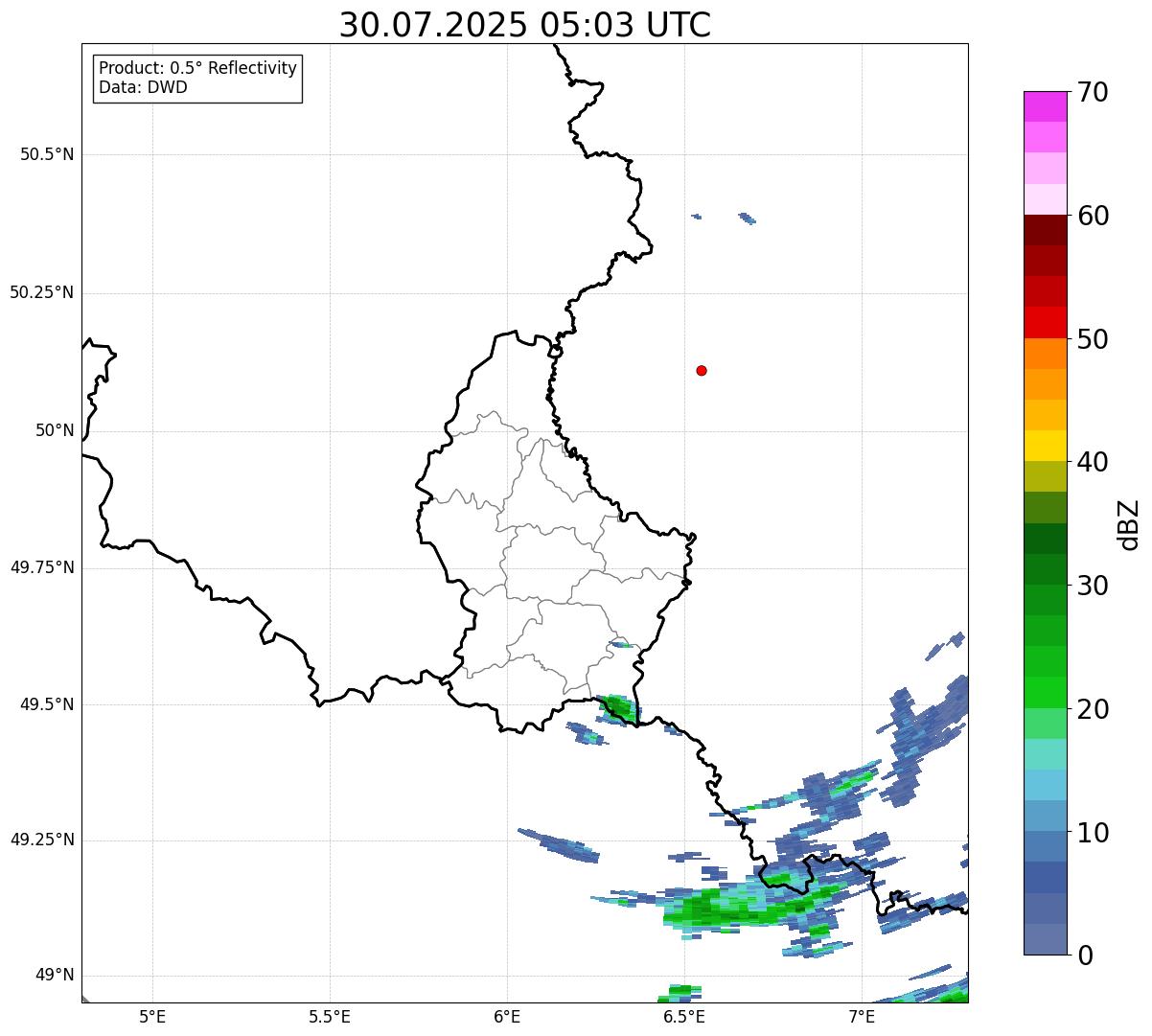Pick the orange colorbar swatch just below 50
The image size is (1152, 1036).
point(1045,354)
